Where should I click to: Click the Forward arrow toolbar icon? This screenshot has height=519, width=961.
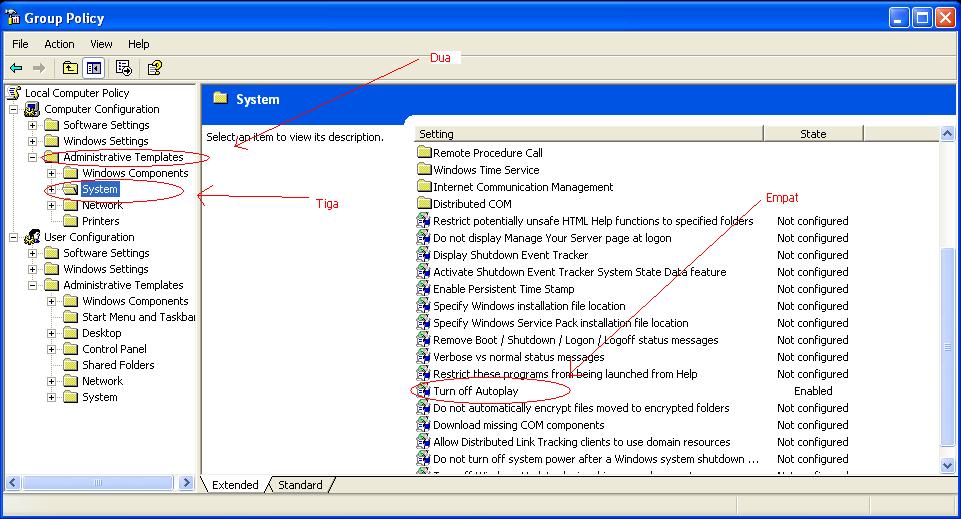click(39, 68)
